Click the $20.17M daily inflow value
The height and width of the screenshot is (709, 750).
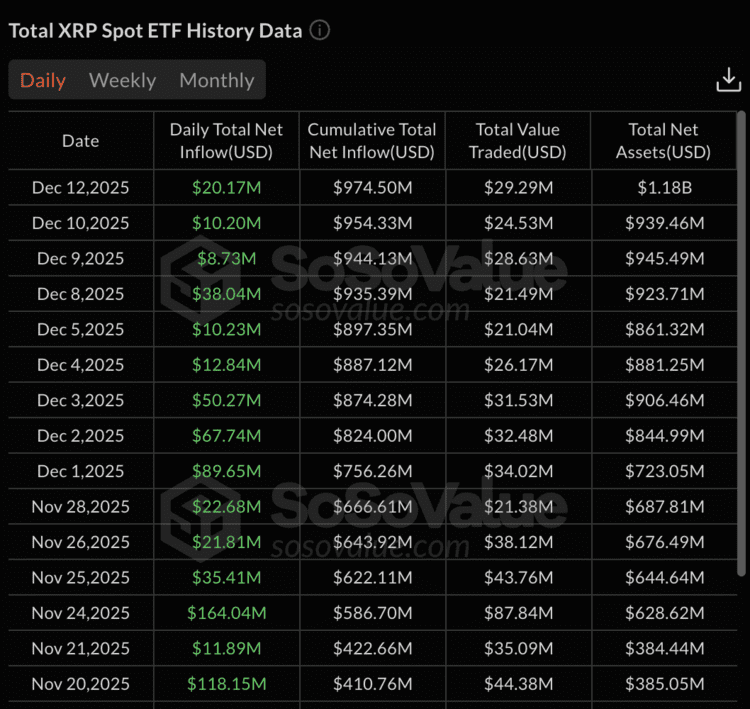(x=226, y=188)
